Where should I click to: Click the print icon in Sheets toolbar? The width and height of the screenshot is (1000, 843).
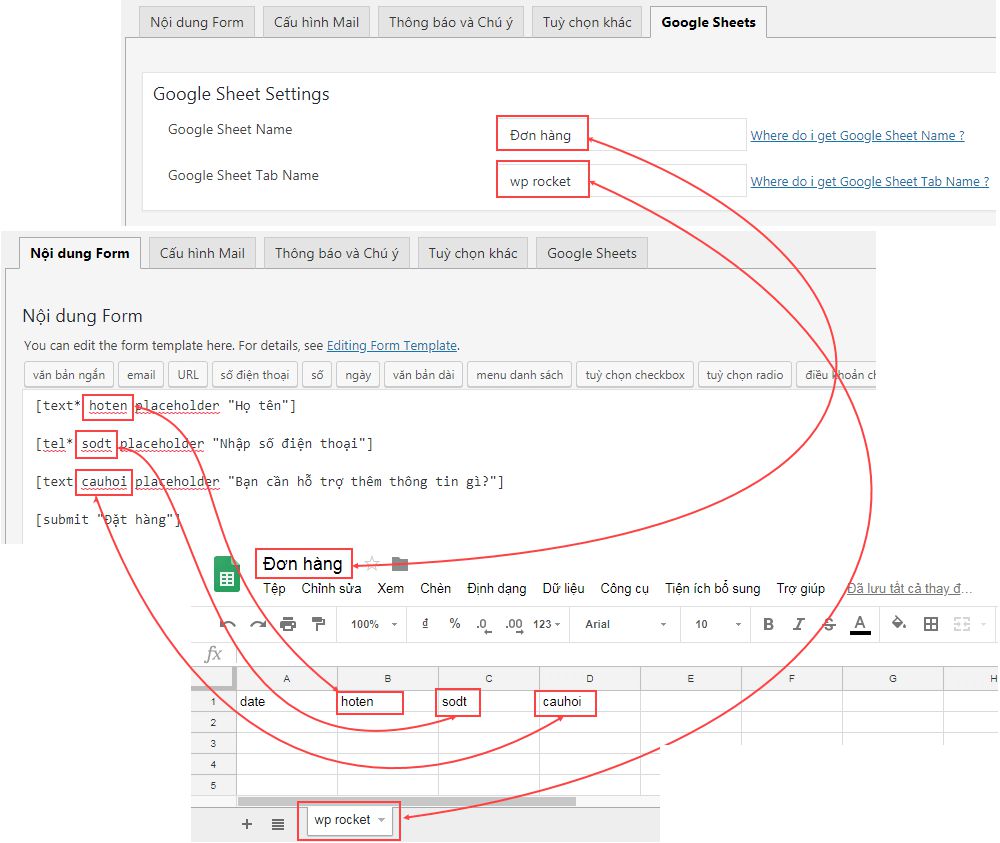point(288,624)
